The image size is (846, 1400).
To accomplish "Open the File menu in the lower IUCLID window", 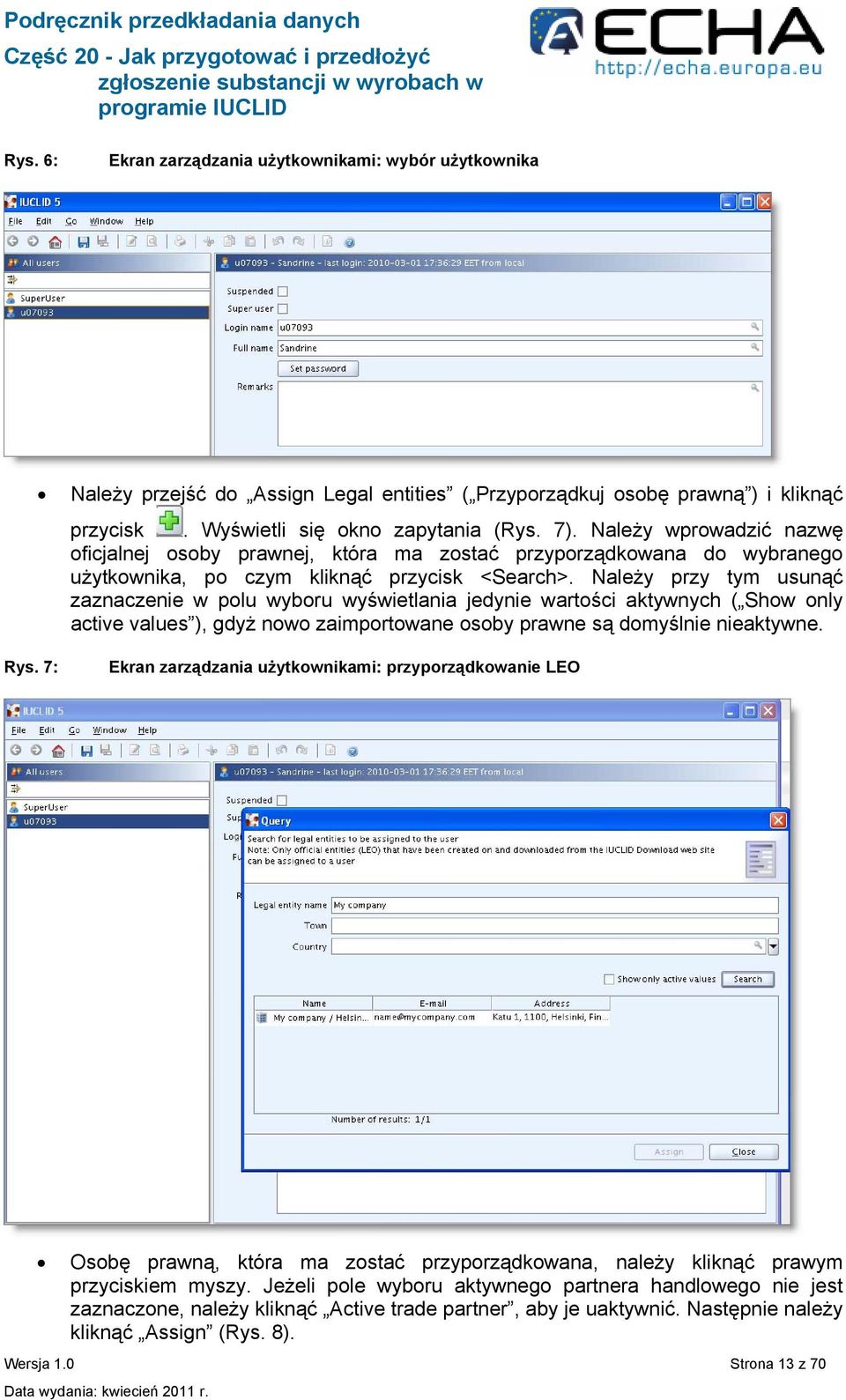I will 19,730.
